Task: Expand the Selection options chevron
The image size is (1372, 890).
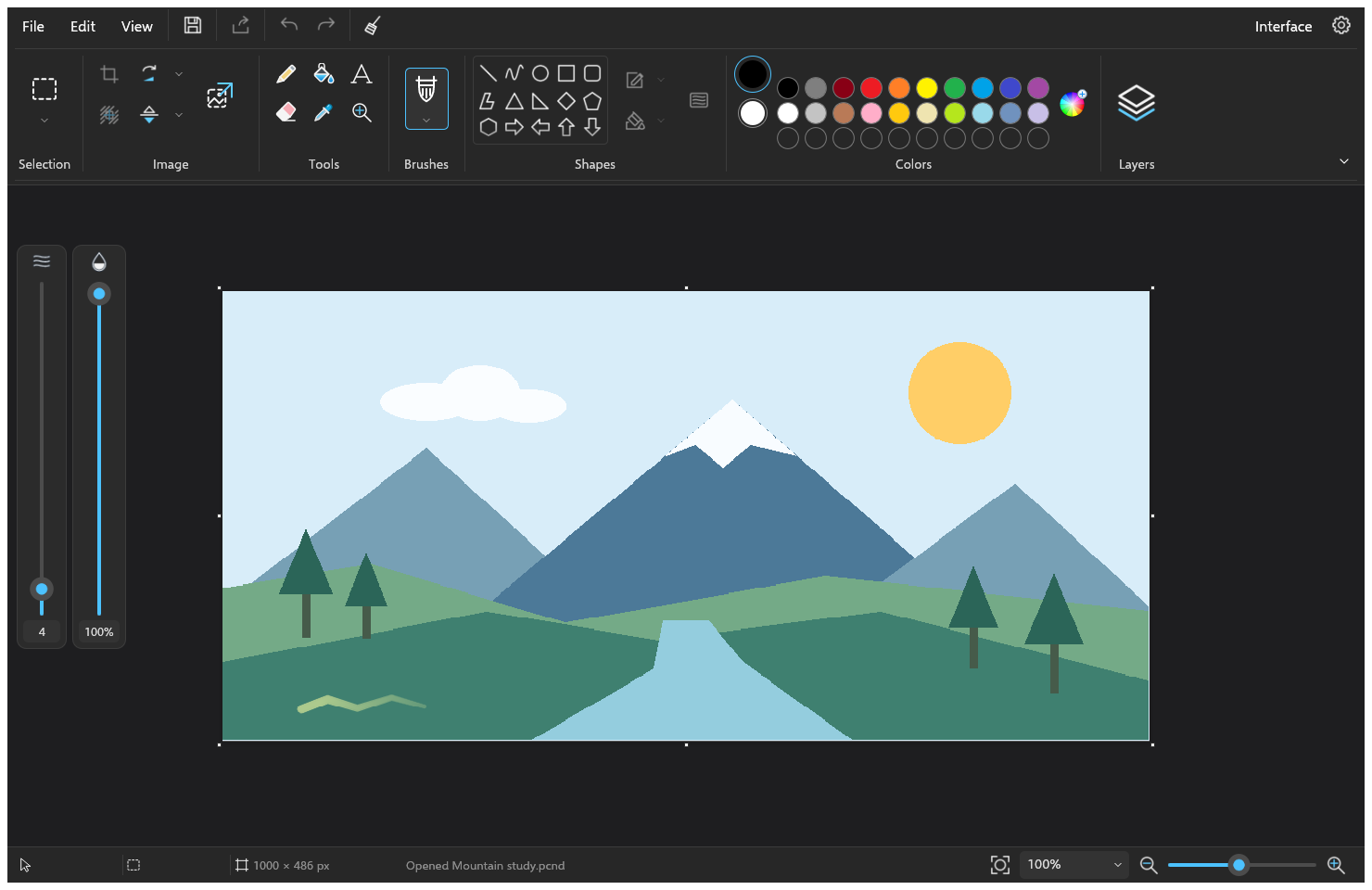Action: click(44, 121)
